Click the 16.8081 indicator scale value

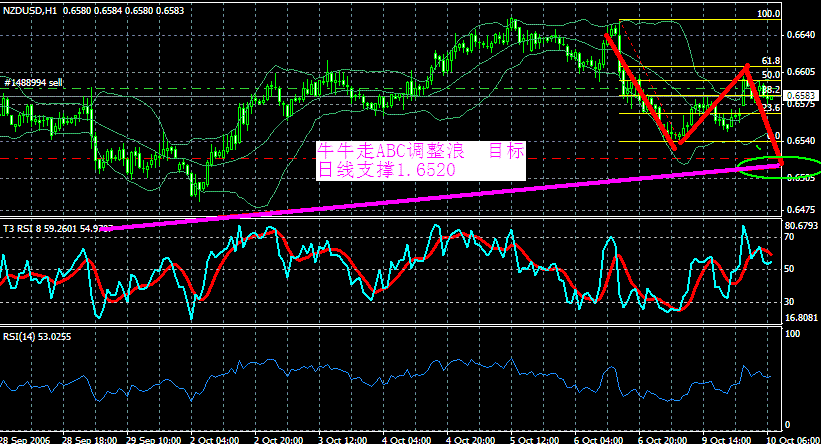click(801, 317)
